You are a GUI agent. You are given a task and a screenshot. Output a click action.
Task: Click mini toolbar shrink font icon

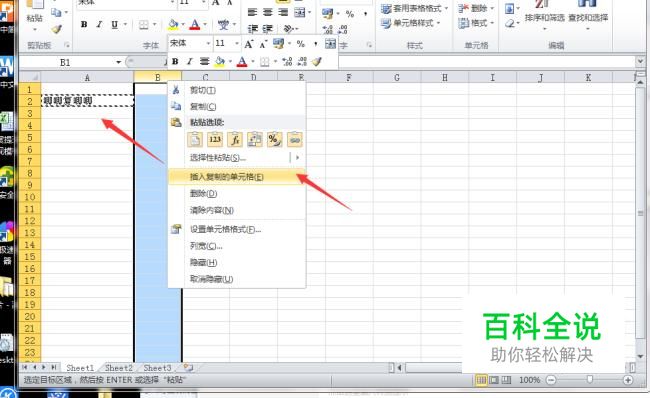[x=263, y=44]
